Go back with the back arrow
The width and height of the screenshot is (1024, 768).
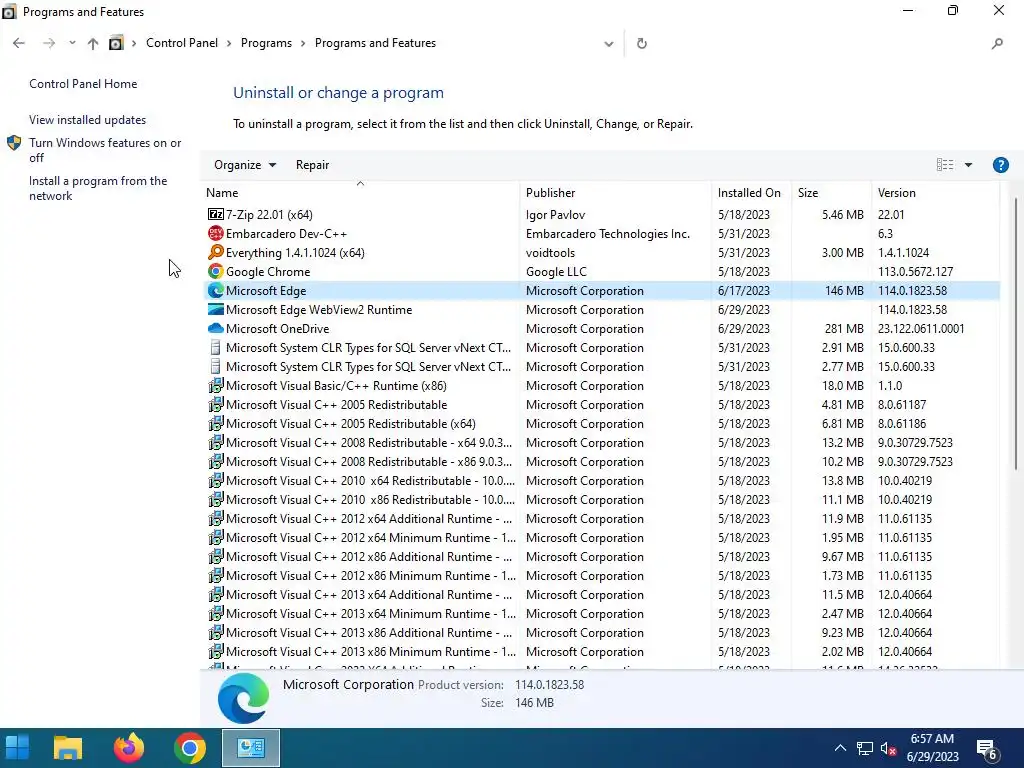[19, 43]
